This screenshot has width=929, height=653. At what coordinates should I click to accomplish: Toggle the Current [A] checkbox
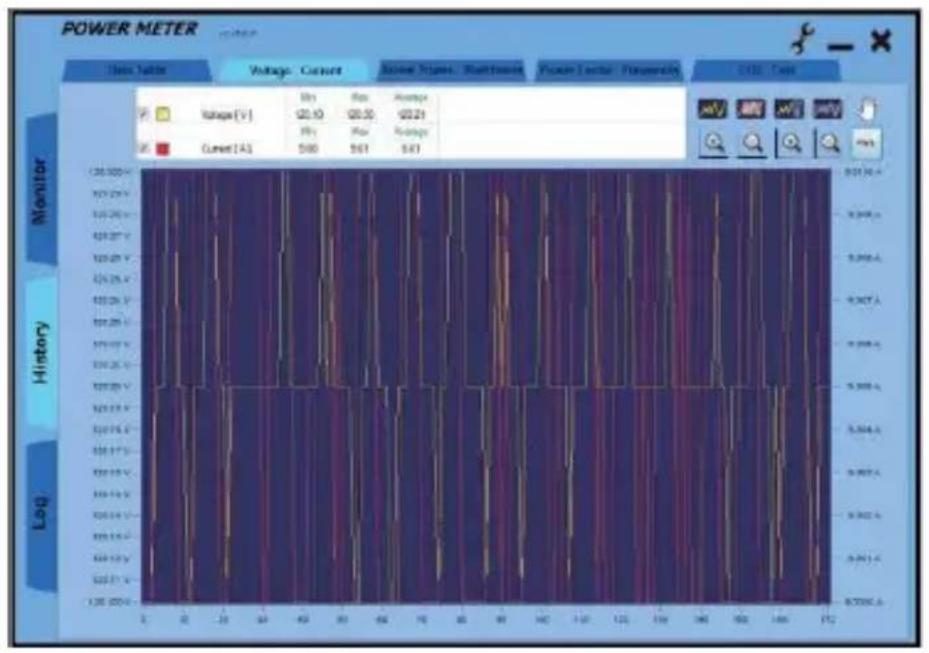click(143, 149)
